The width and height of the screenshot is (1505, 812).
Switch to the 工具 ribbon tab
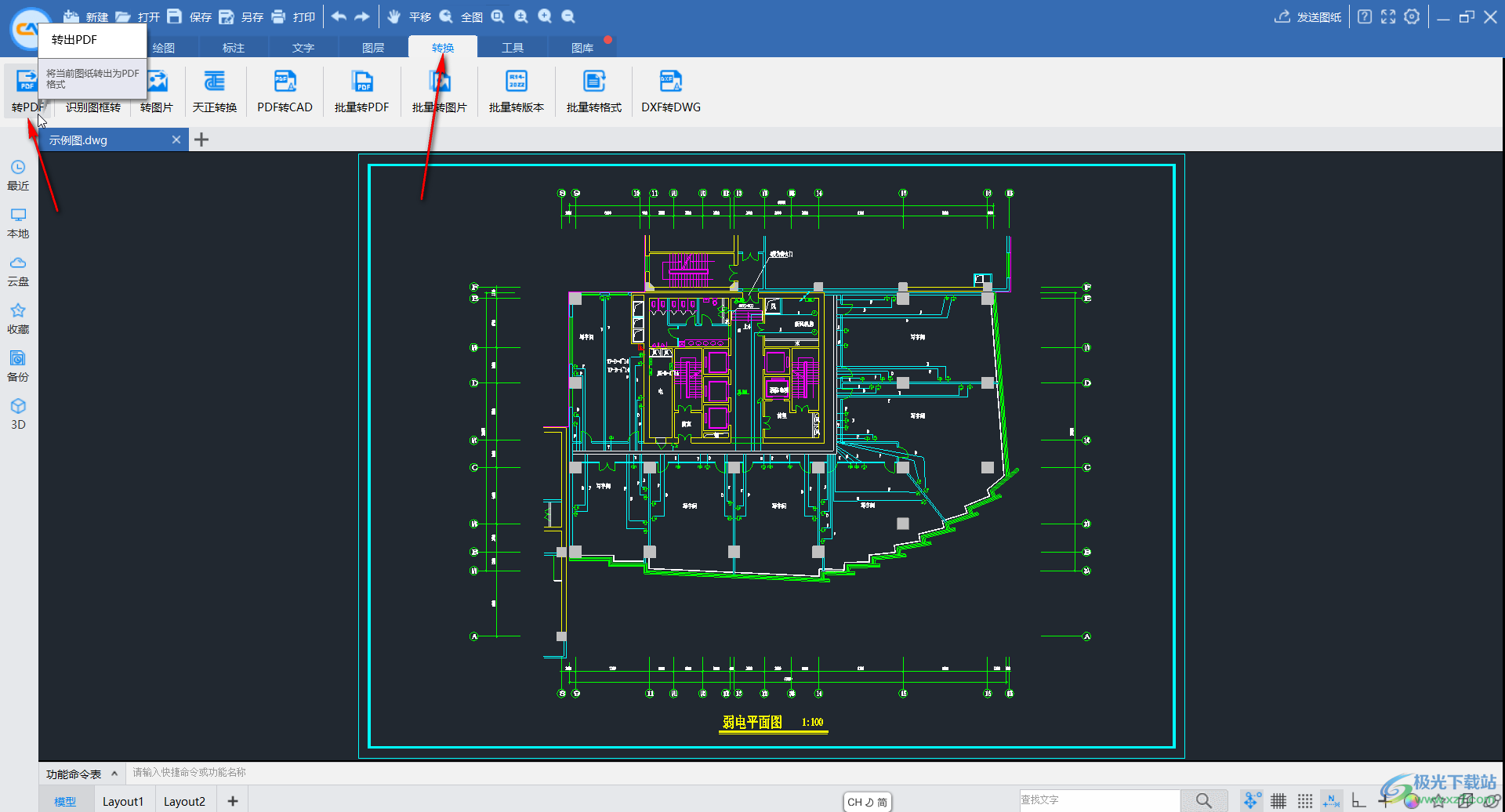tap(513, 48)
